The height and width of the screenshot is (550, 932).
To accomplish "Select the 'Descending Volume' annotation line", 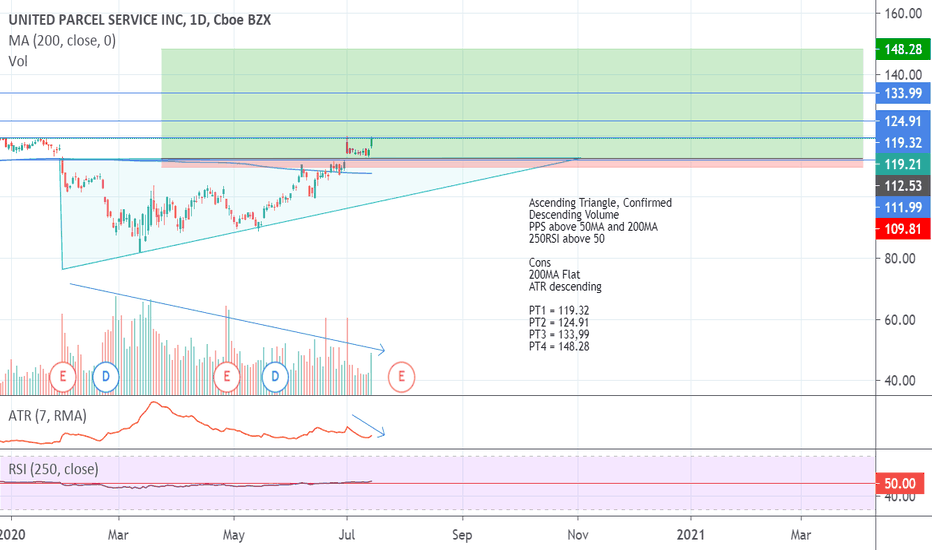I will [574, 215].
